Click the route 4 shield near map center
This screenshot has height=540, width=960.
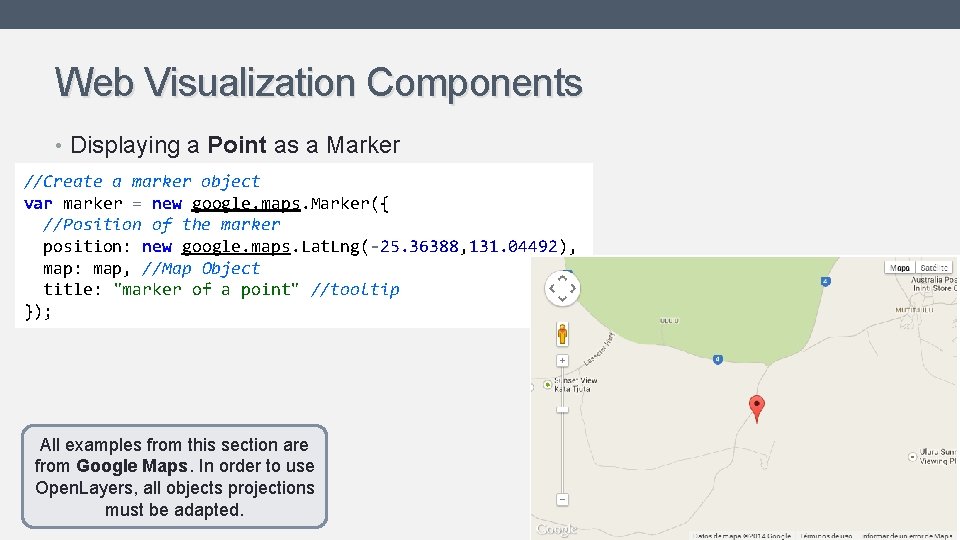(718, 359)
